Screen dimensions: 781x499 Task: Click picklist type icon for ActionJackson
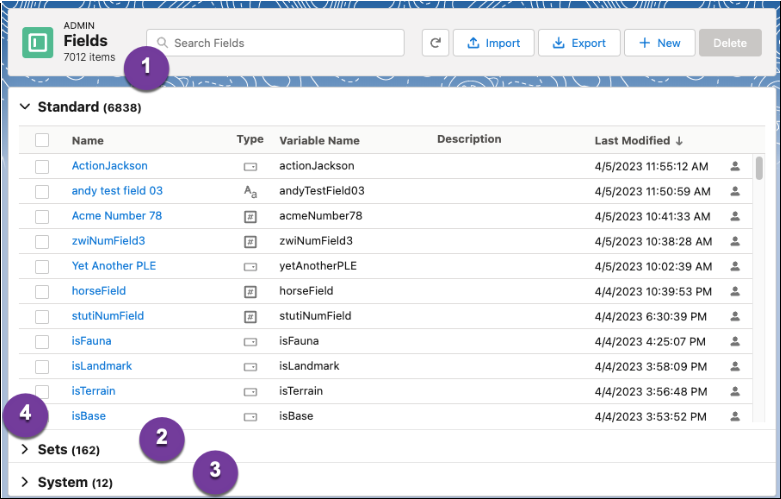pyautogui.click(x=250, y=167)
